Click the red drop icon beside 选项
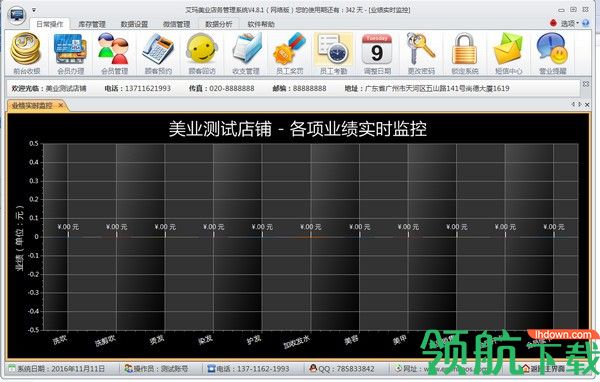 (553, 23)
